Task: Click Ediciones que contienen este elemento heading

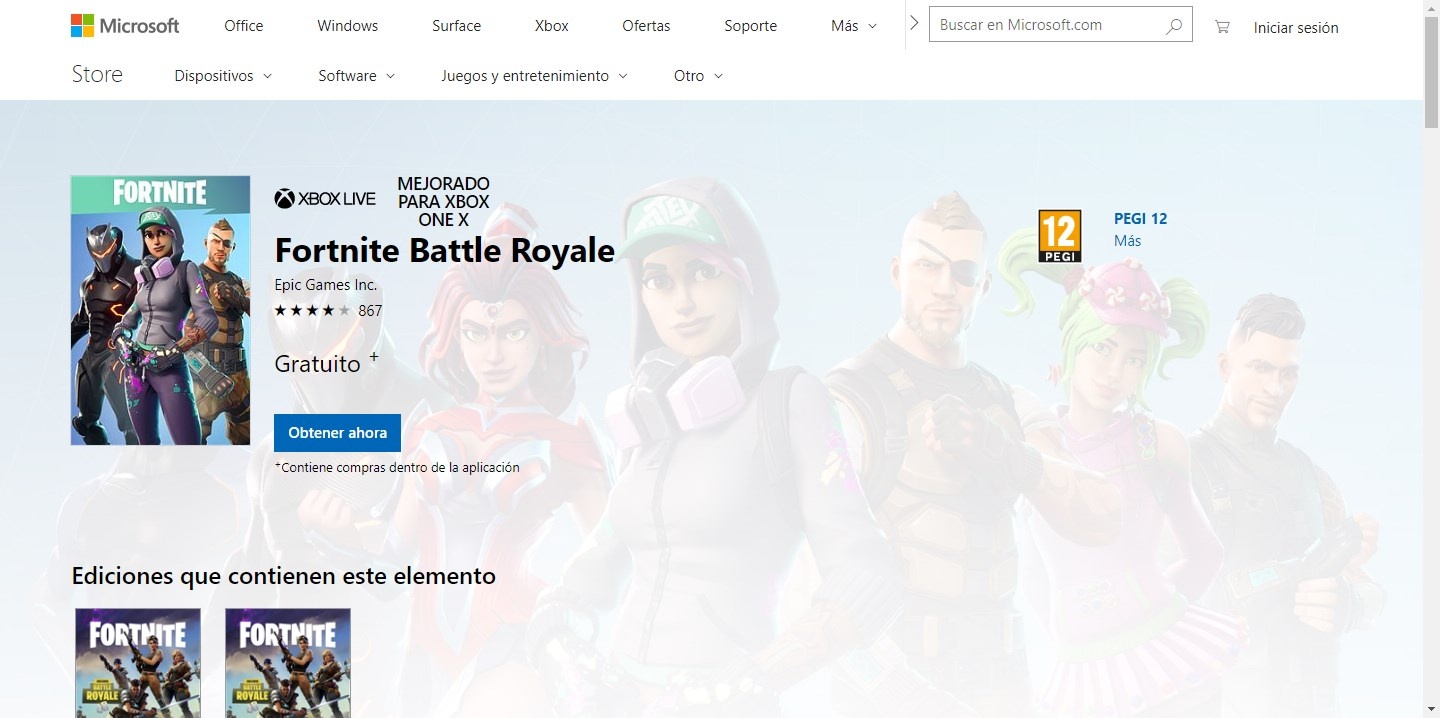Action: click(284, 576)
